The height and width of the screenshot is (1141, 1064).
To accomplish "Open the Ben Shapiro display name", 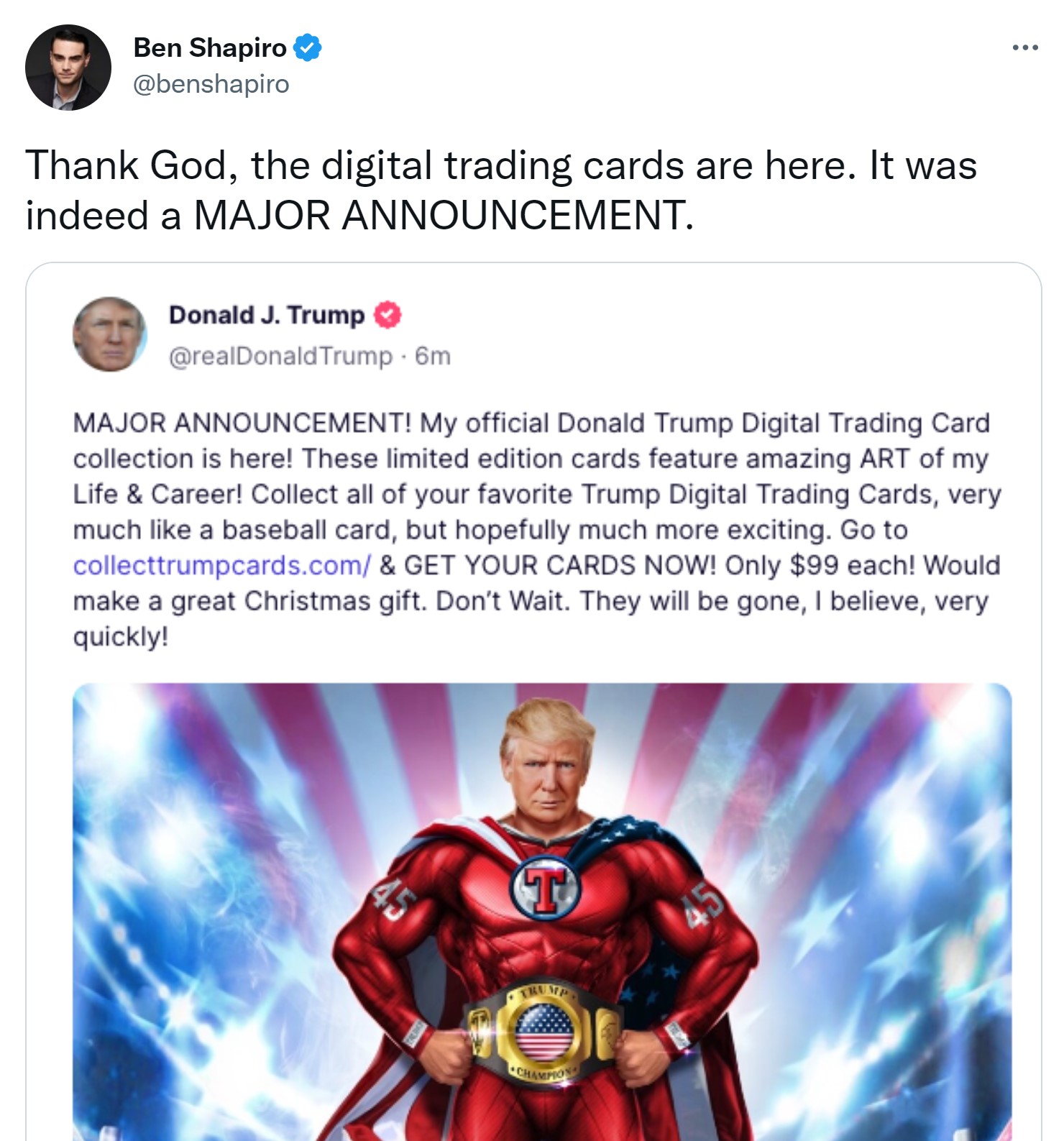I will (210, 48).
